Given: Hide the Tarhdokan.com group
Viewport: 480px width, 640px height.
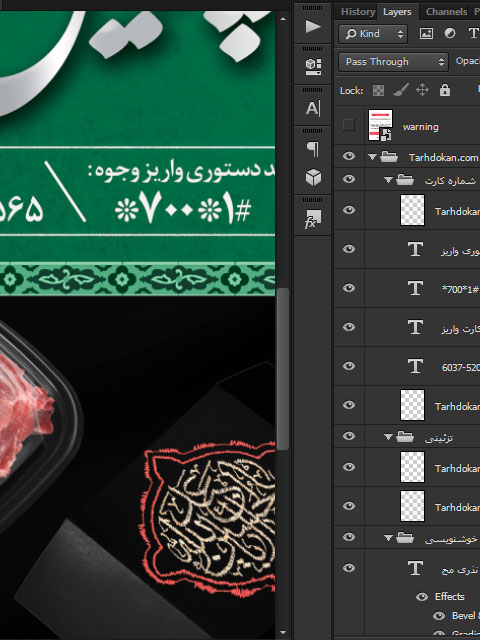Looking at the screenshot, I should tap(349, 156).
